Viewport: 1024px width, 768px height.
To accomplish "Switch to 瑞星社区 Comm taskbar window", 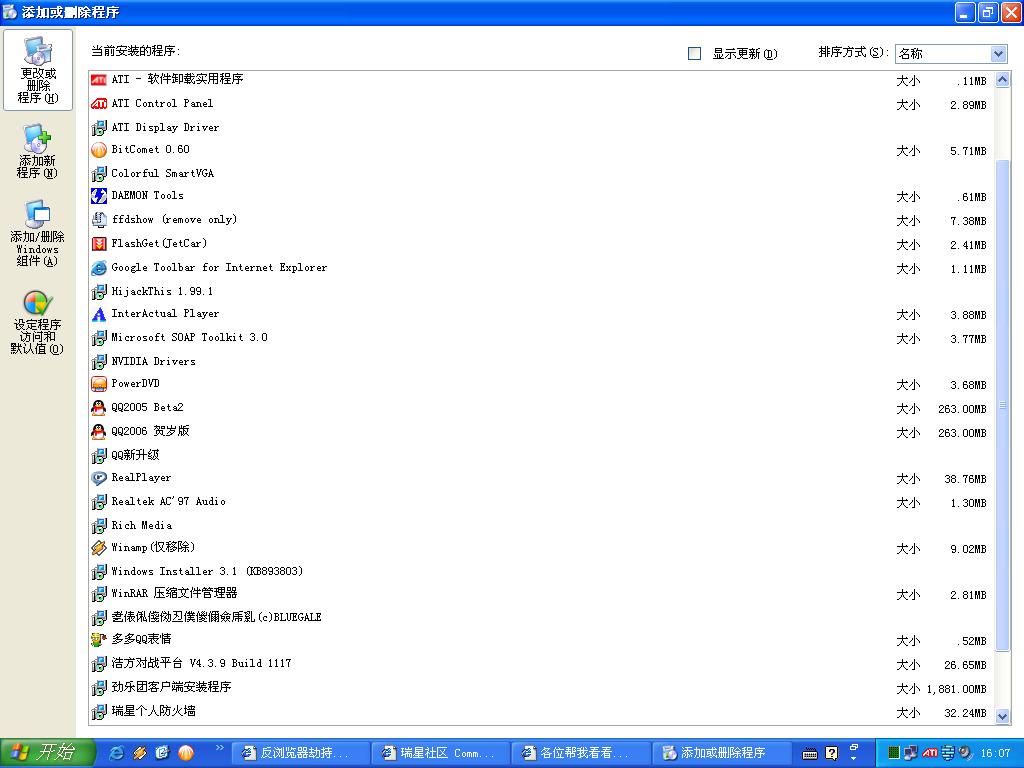I will (x=441, y=753).
